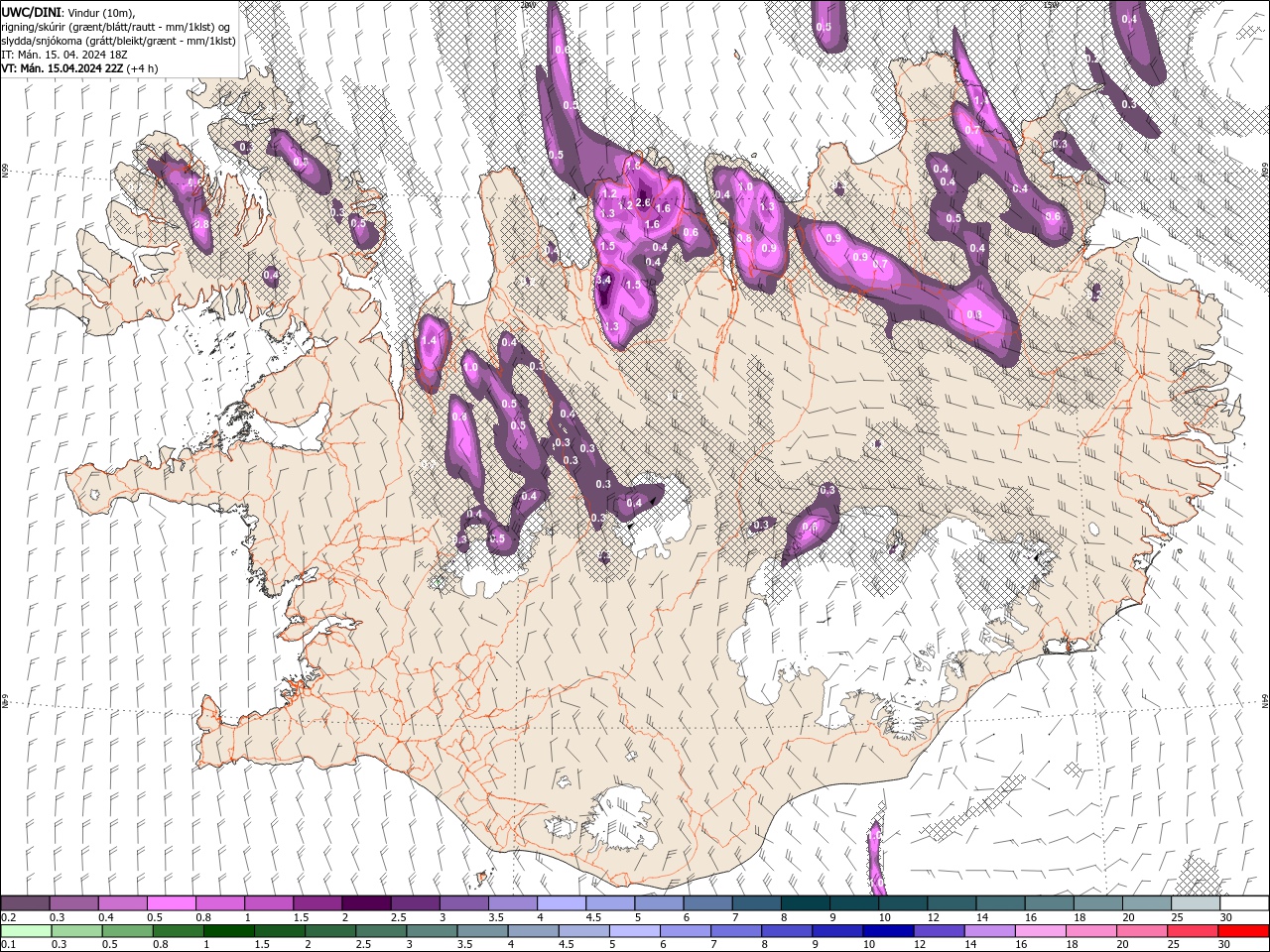Select upper legend row 8 dark teal swatch
The height and width of the screenshot is (952, 1270).
(806, 903)
